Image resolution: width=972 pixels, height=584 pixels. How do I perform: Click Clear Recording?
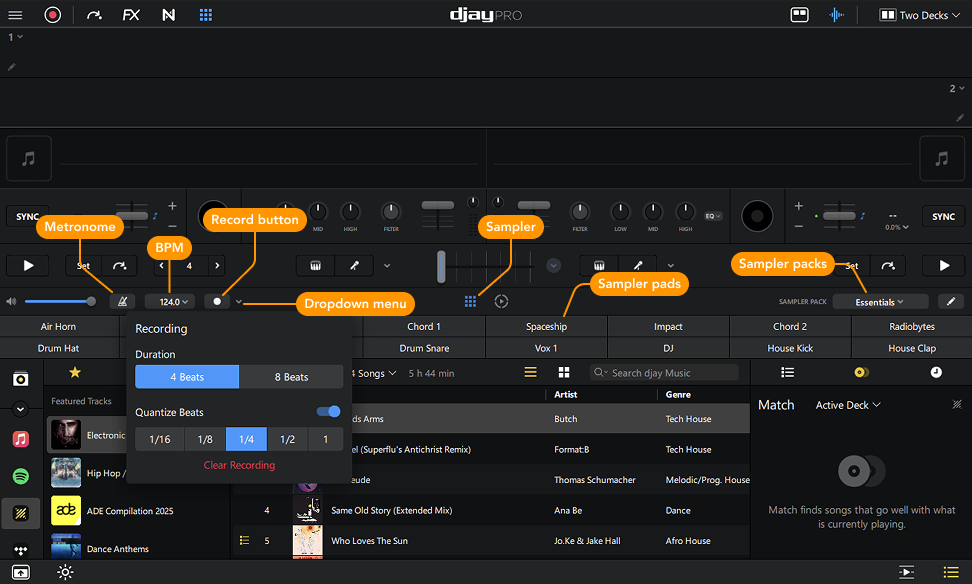click(x=239, y=465)
